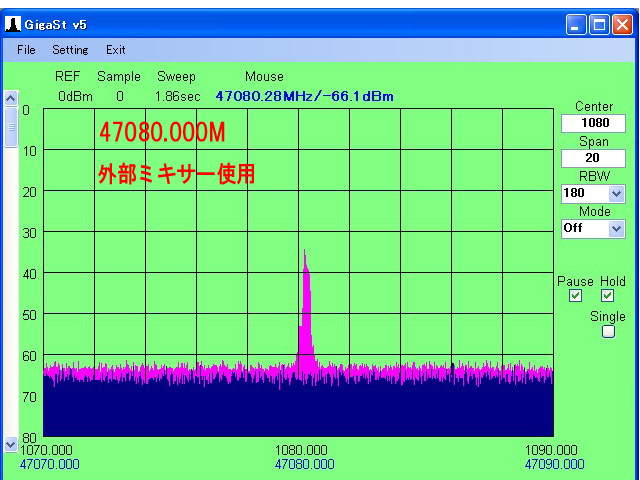Click the REF level scrollbar down arrow
640x480 pixels.
point(11,444)
